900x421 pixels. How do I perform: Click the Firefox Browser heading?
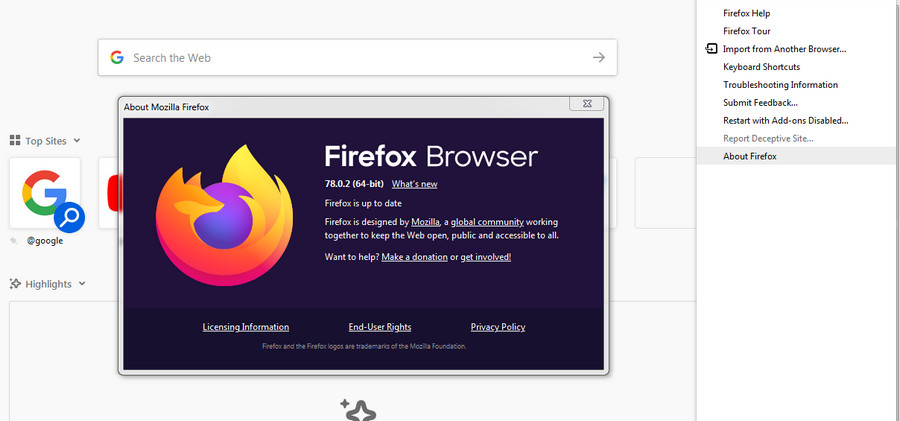coord(431,156)
